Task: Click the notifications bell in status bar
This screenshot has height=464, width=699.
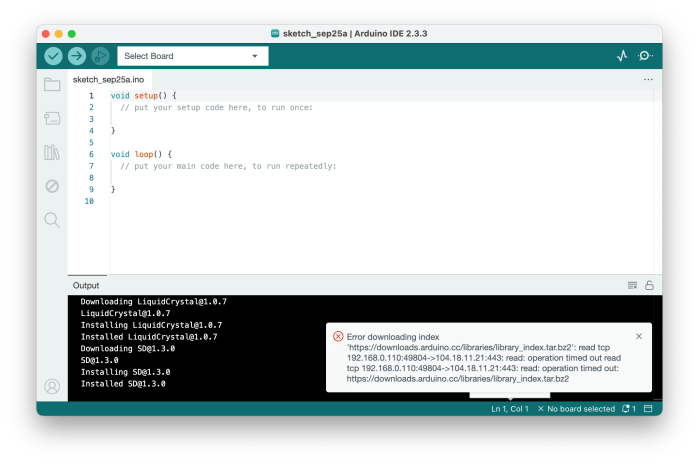Action: point(628,409)
